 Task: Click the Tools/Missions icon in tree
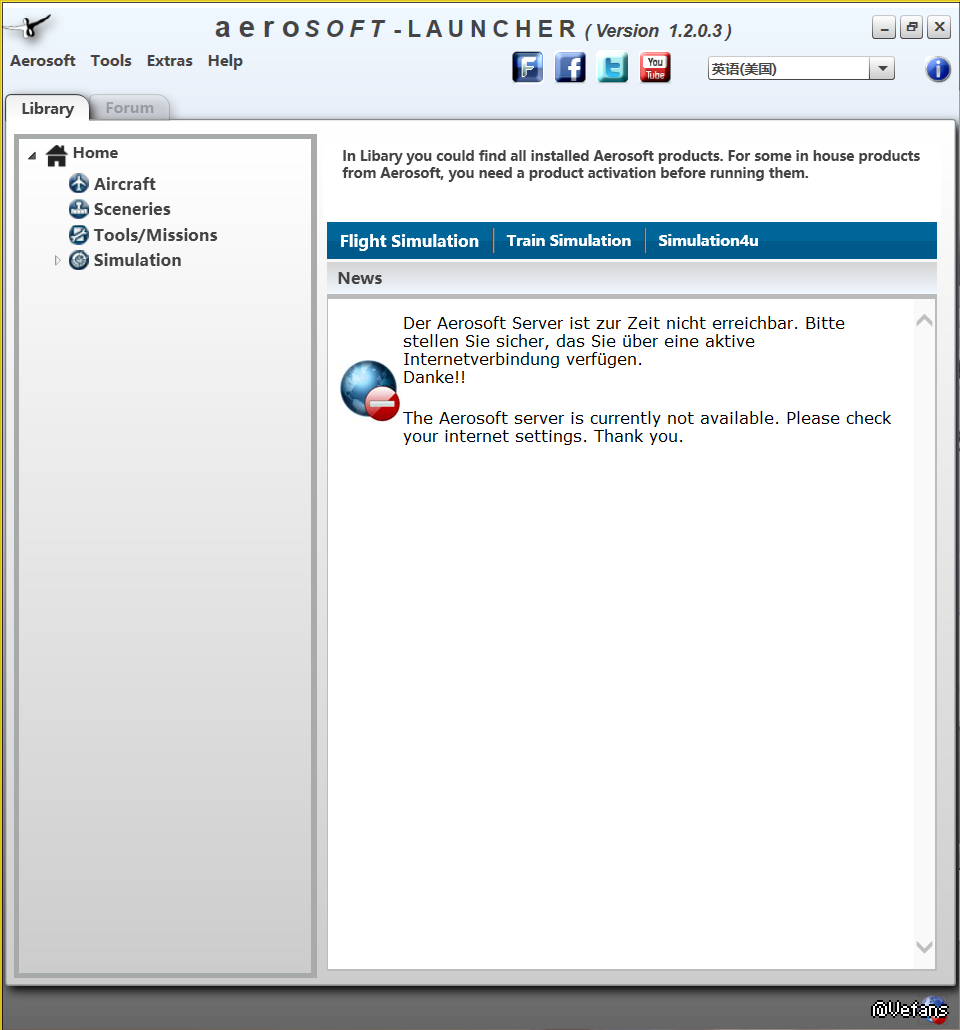[79, 235]
